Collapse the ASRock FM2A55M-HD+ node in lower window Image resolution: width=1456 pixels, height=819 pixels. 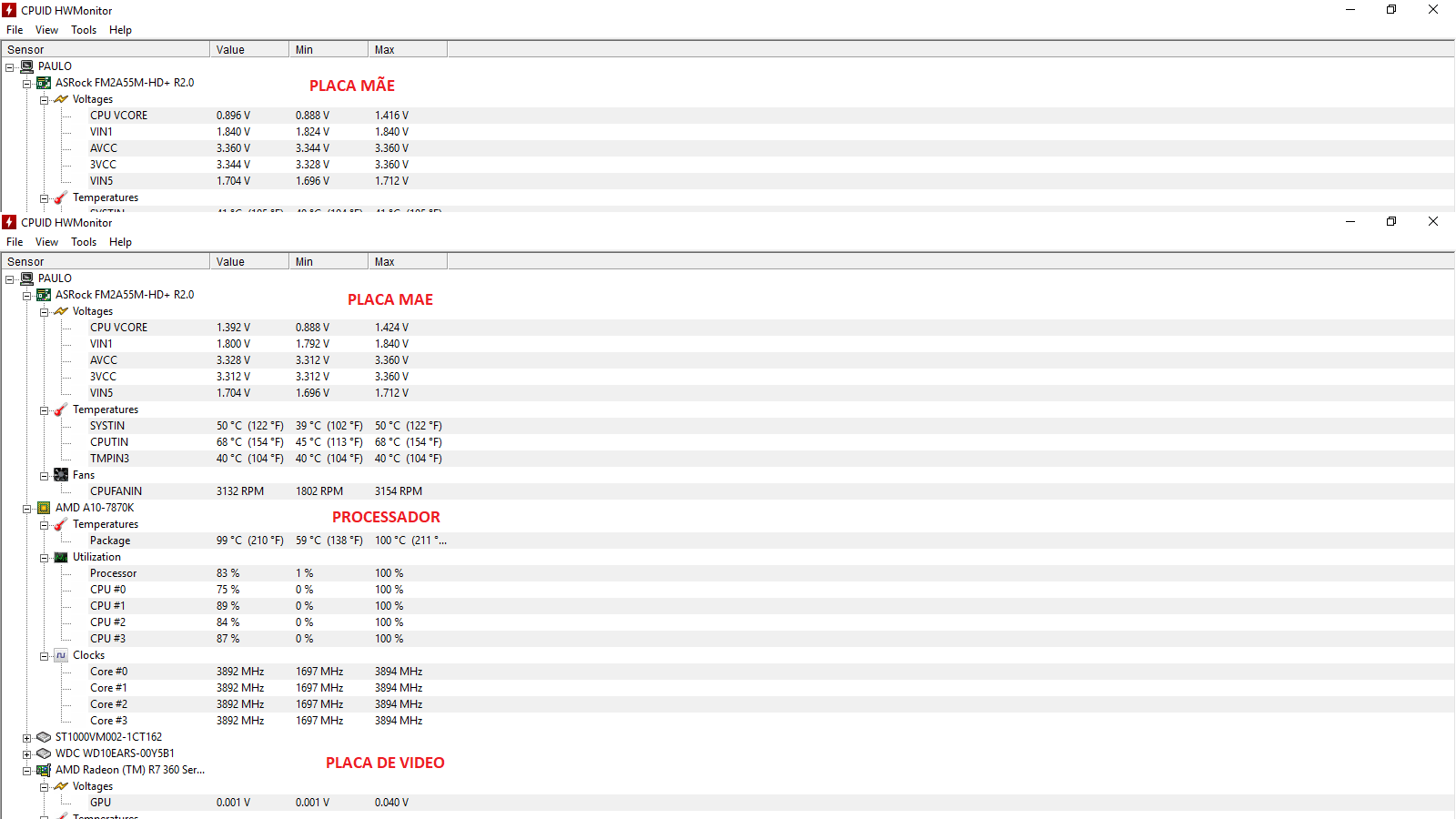pos(27,296)
